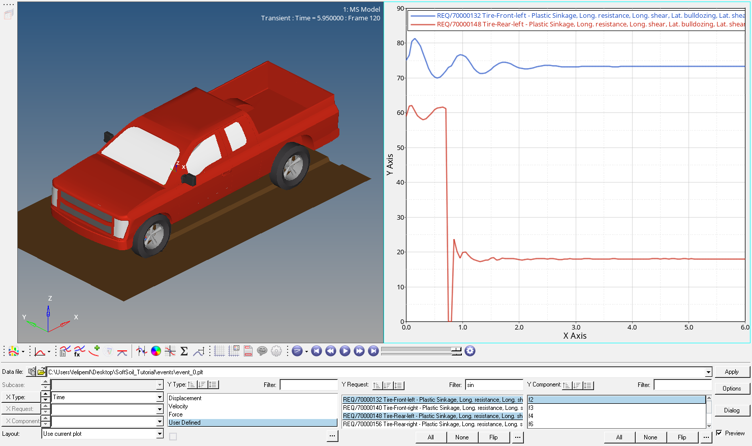The image size is (752, 446).
Task: Click the Apply button
Action: click(731, 372)
